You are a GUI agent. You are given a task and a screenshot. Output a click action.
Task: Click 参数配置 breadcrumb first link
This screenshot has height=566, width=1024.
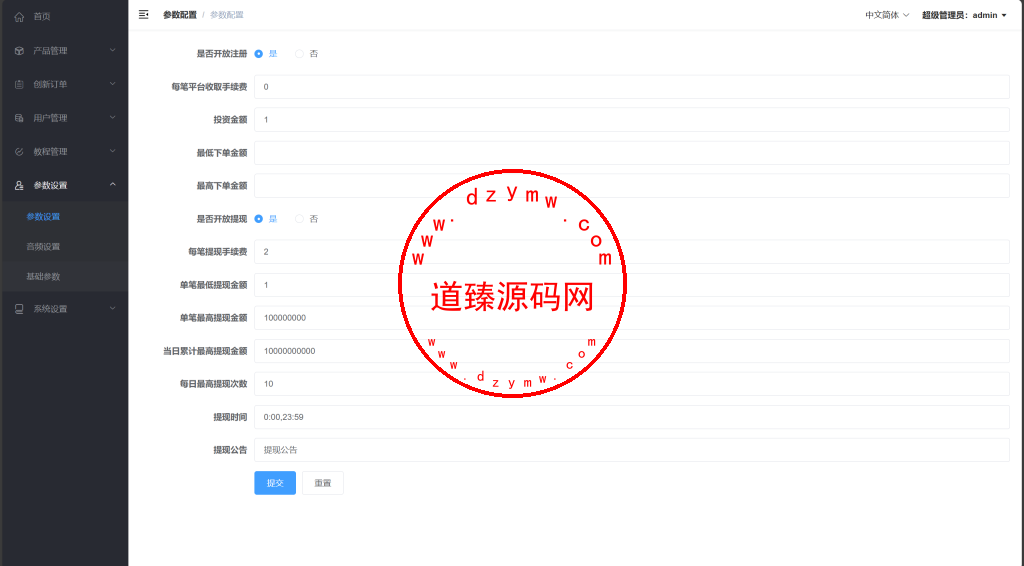tap(180, 15)
